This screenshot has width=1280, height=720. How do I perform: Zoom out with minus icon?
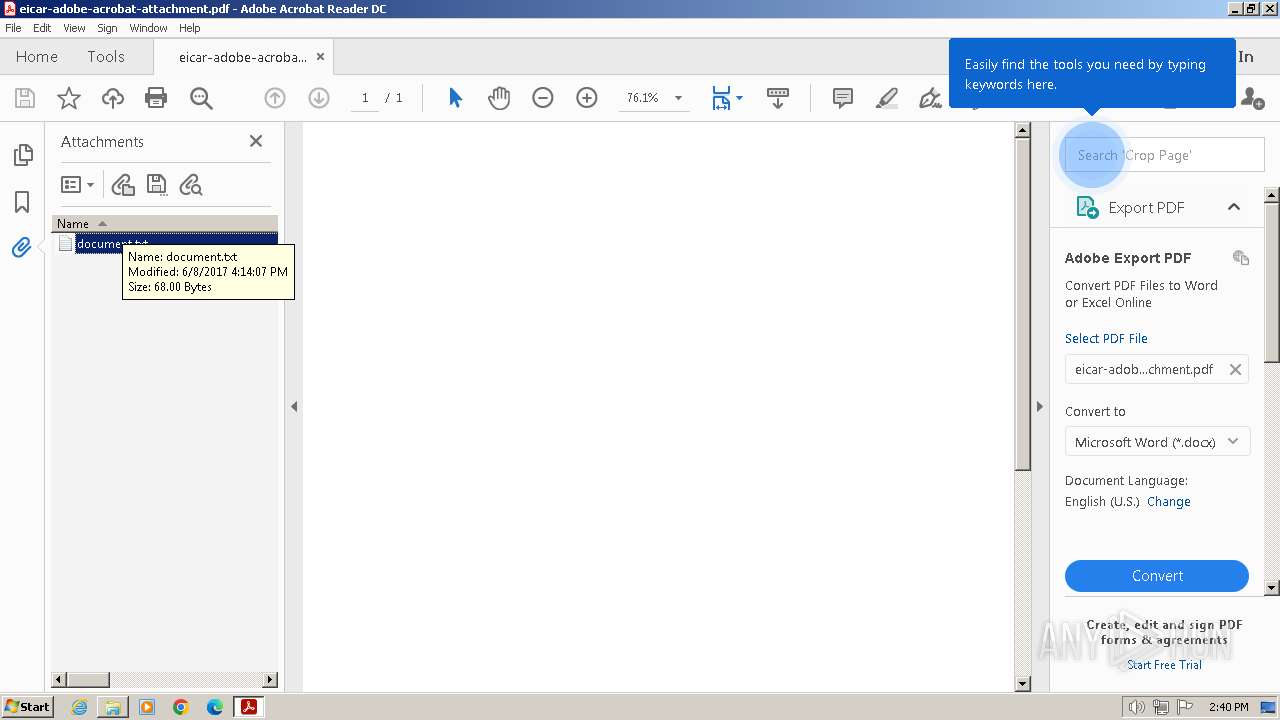coord(543,98)
